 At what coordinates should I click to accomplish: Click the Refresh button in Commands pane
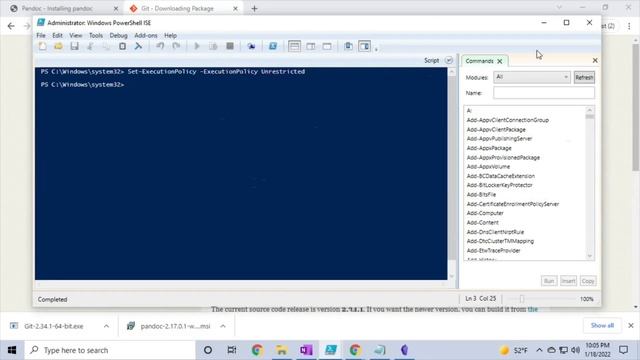(584, 77)
